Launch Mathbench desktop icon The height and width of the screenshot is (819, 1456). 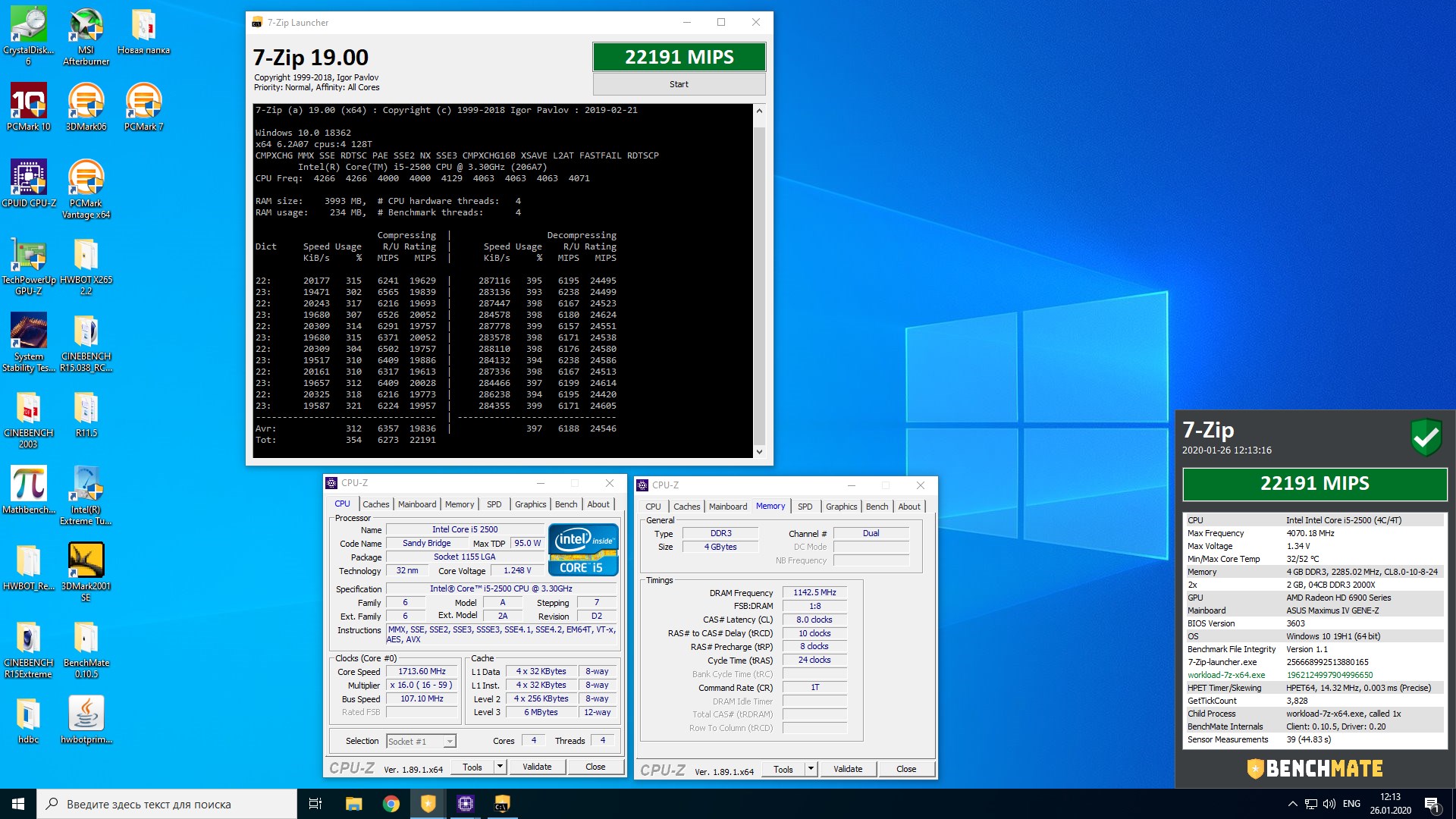(29, 490)
